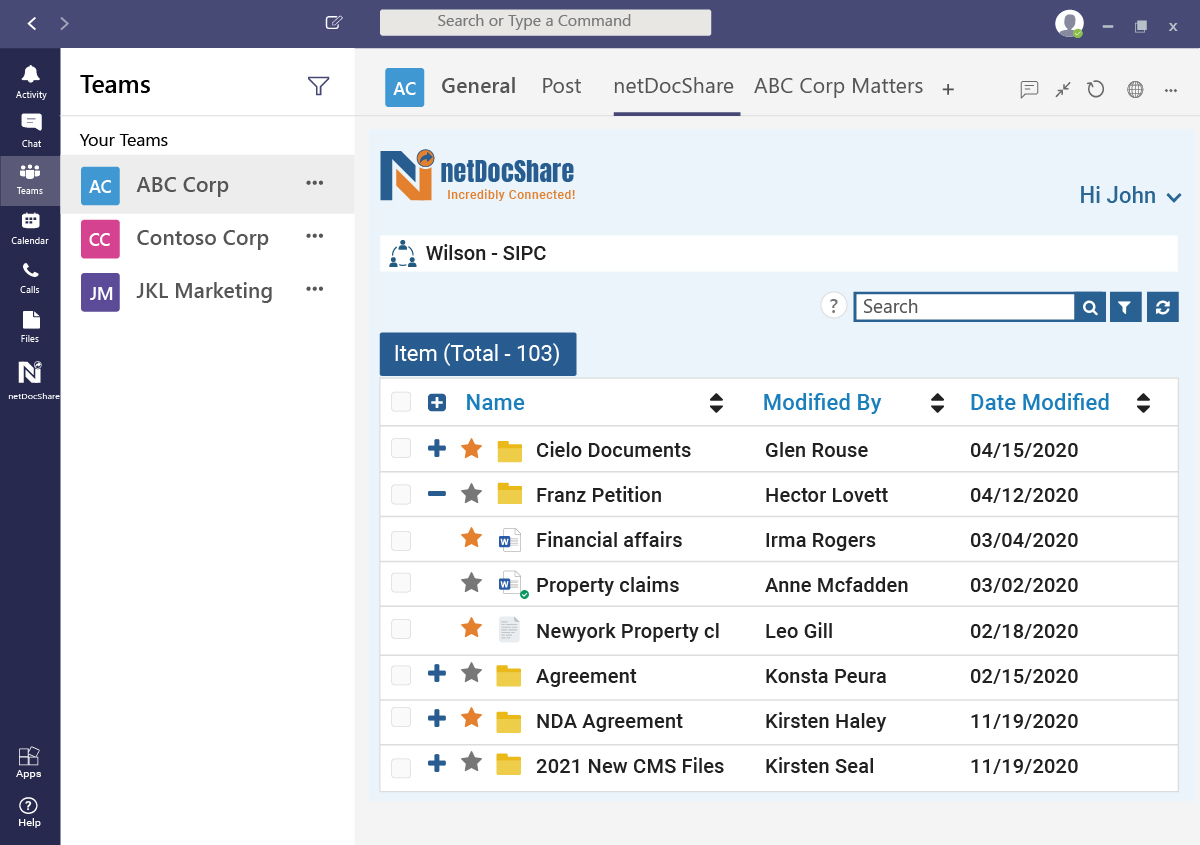
Task: Open Files in the left sidebar
Action: [x=30, y=326]
